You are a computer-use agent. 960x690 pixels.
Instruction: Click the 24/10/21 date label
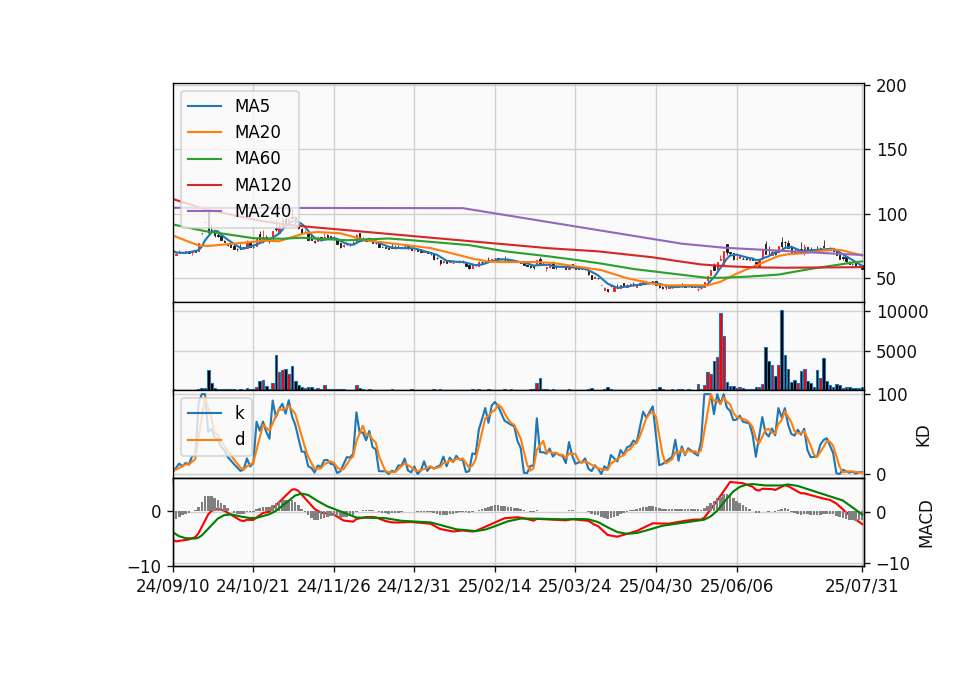click(x=253, y=586)
